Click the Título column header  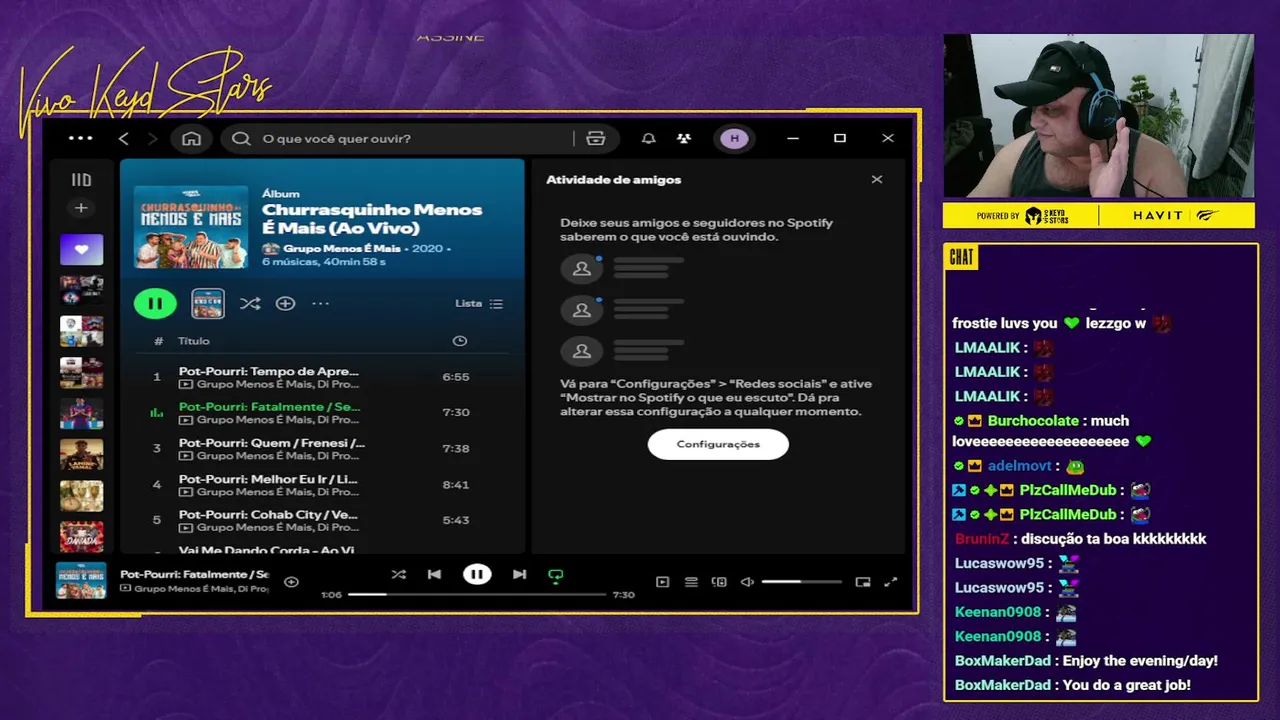194,341
